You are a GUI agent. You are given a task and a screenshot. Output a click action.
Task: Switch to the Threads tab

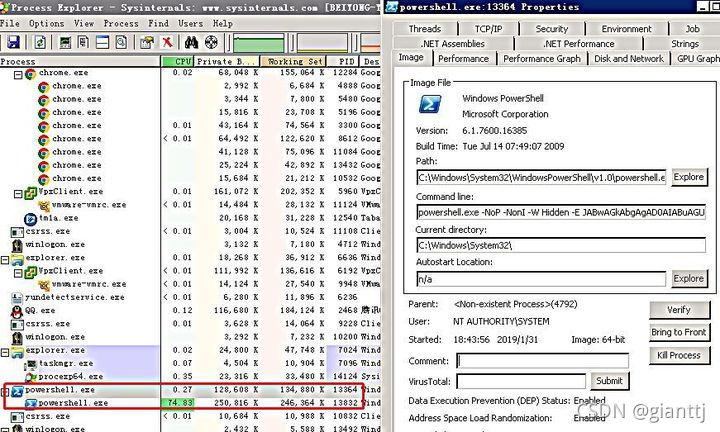tap(425, 29)
